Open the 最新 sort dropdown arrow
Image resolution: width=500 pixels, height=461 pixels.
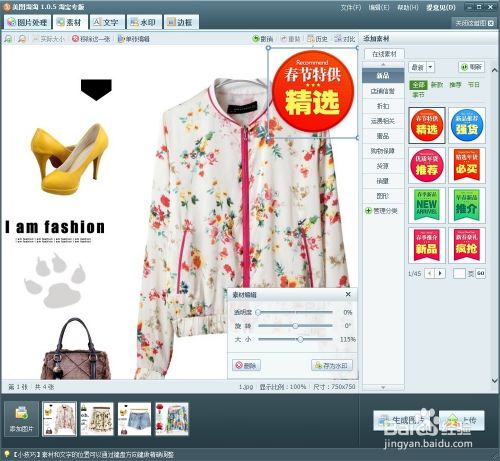pos(431,67)
